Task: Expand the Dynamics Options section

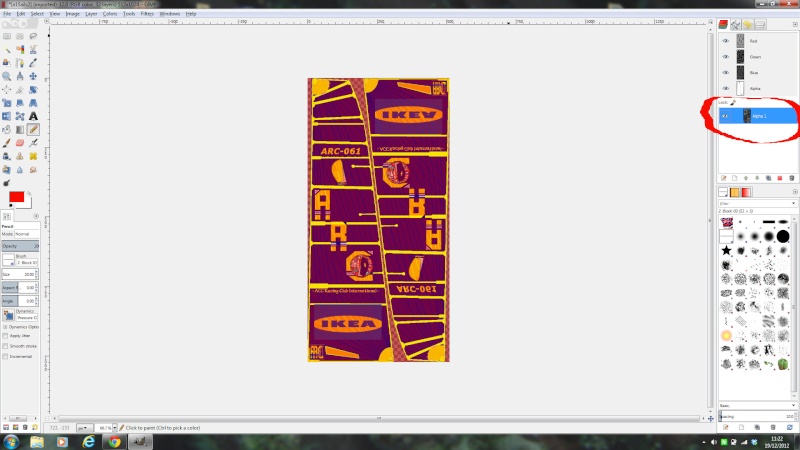Action: click(5, 327)
